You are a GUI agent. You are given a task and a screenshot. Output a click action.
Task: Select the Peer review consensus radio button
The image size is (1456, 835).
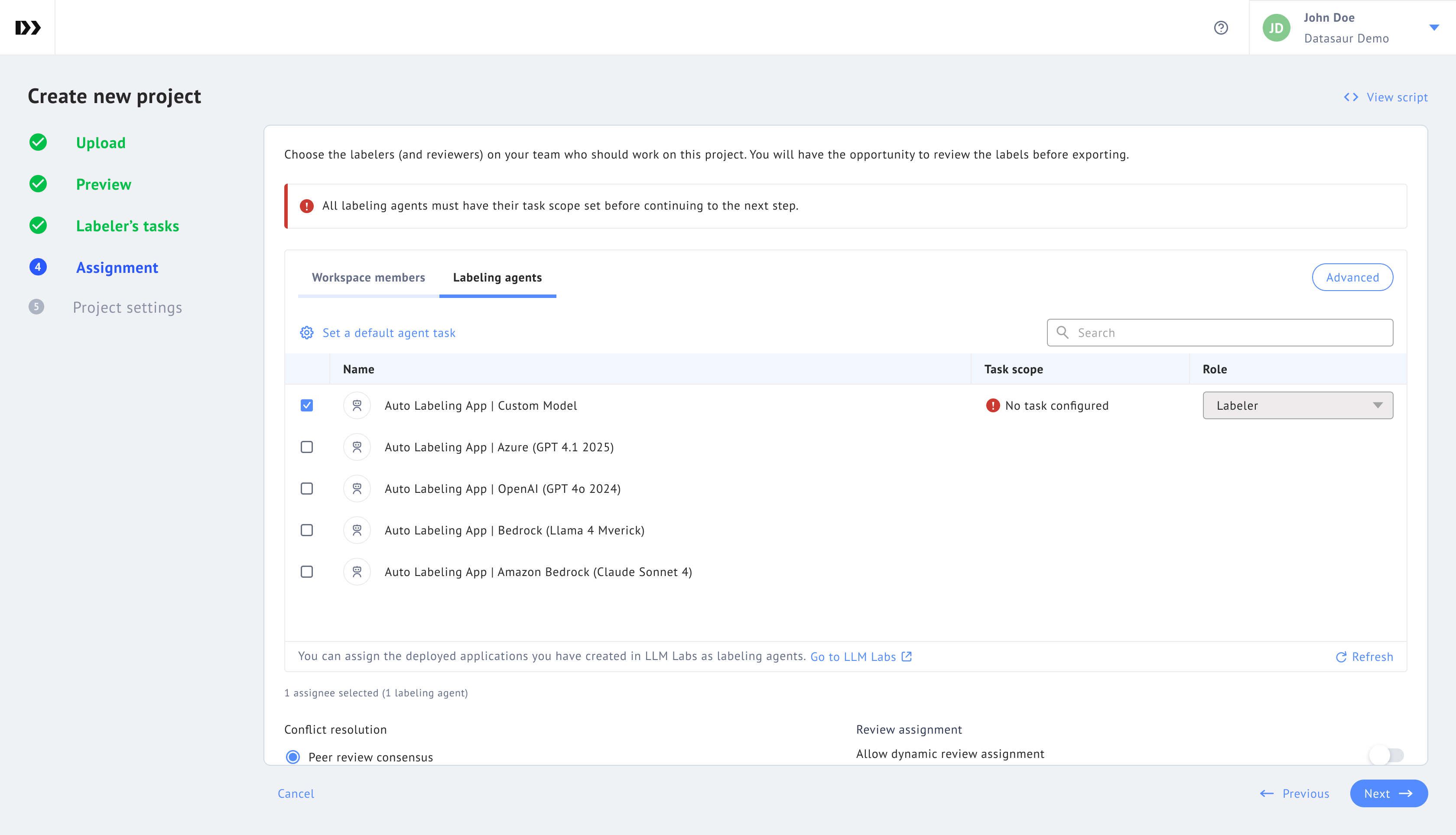pyautogui.click(x=293, y=757)
